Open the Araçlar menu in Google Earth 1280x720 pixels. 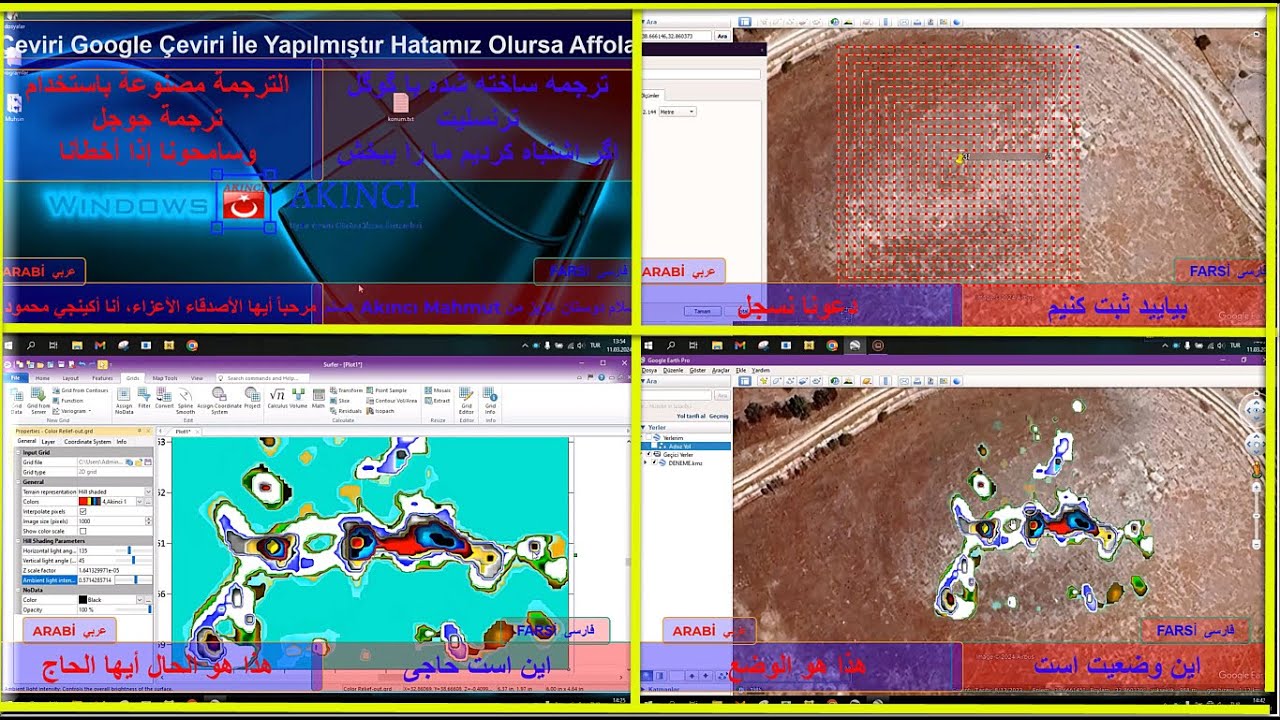[x=720, y=370]
